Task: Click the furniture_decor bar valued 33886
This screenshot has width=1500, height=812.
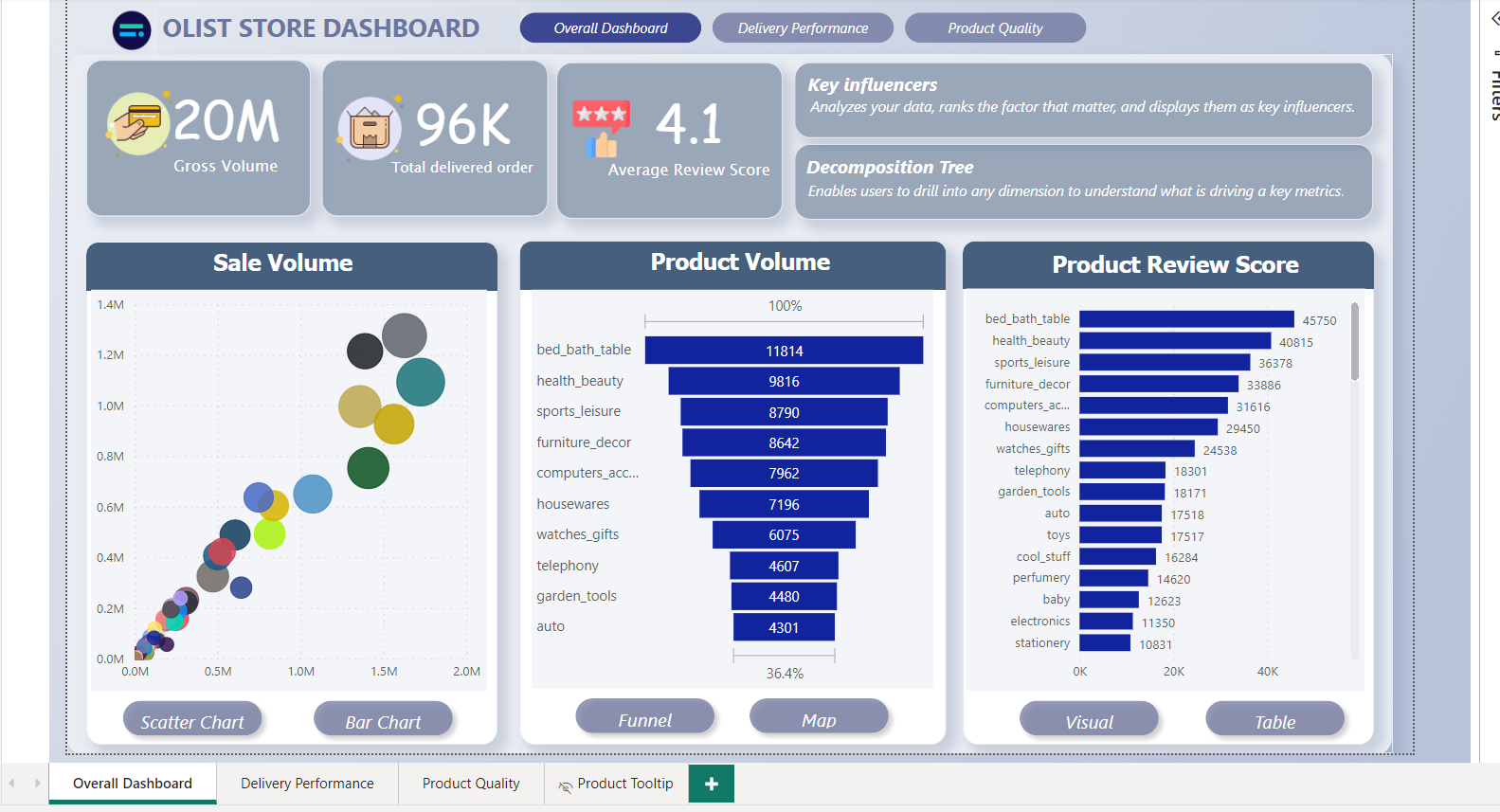Action: [x=1159, y=384]
